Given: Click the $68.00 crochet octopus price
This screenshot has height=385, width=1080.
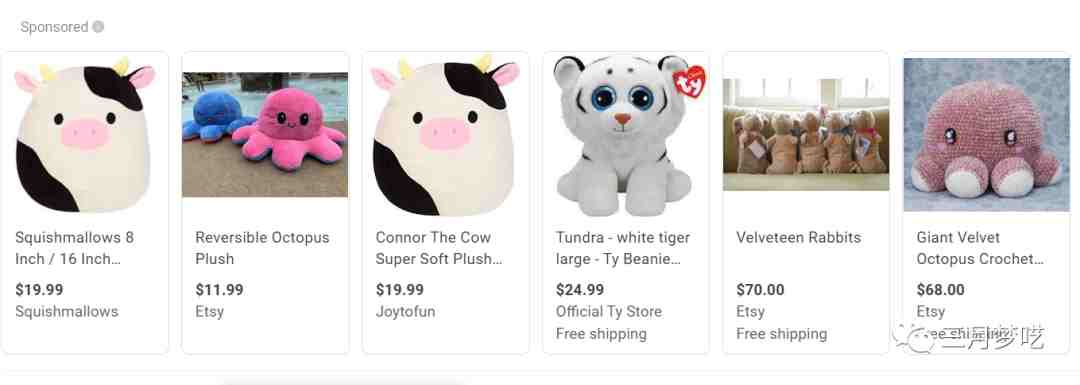Looking at the screenshot, I should pos(940,290).
